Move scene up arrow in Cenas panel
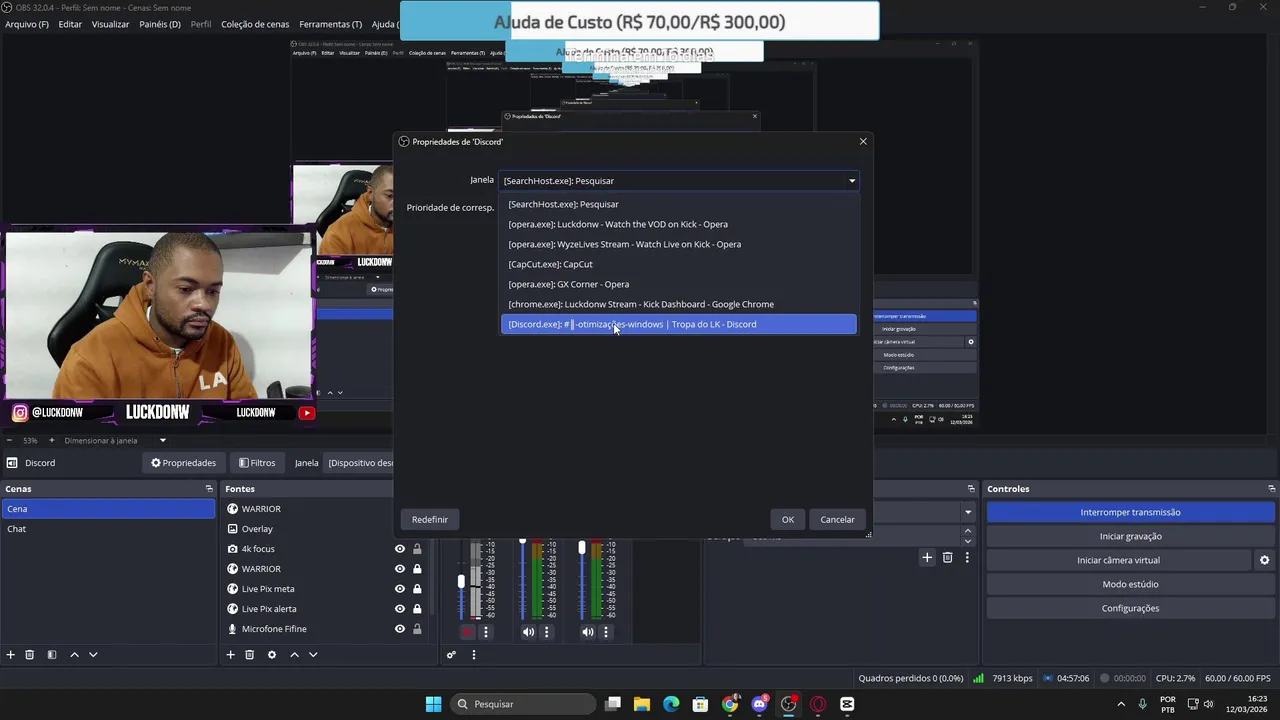Viewport: 1280px width, 720px height. tap(74, 655)
